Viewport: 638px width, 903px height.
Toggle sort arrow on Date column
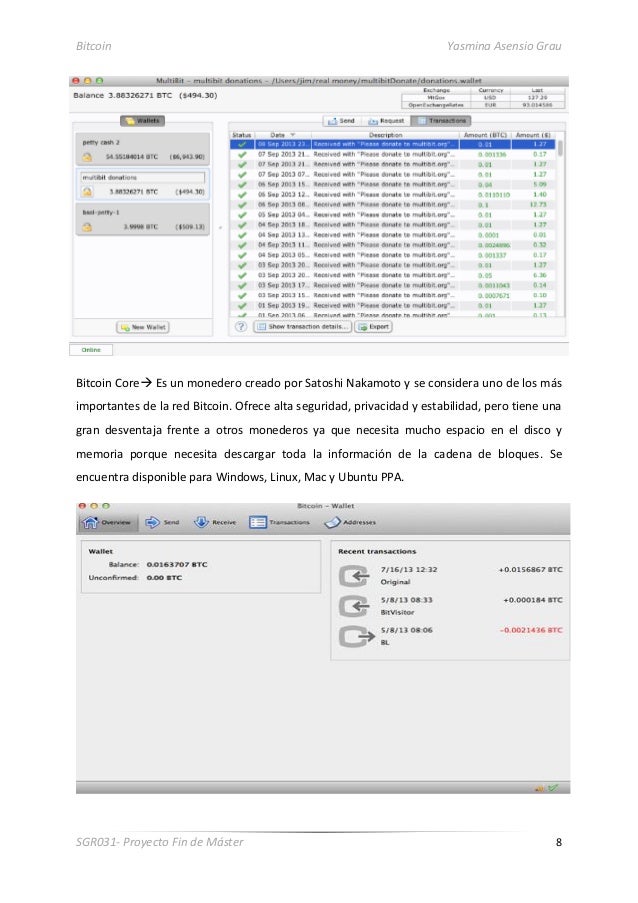coord(293,135)
